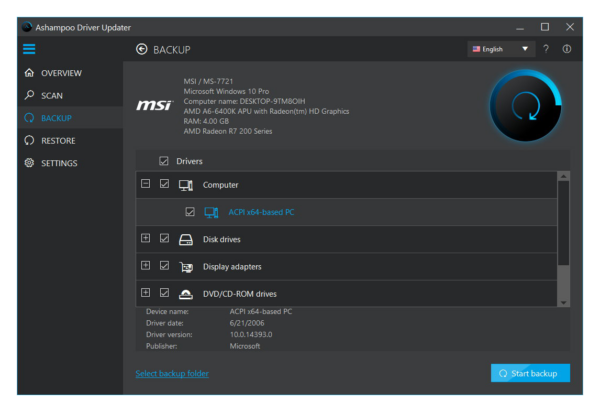
Task: Uncheck the Disk drives checkbox
Action: (x=165, y=238)
